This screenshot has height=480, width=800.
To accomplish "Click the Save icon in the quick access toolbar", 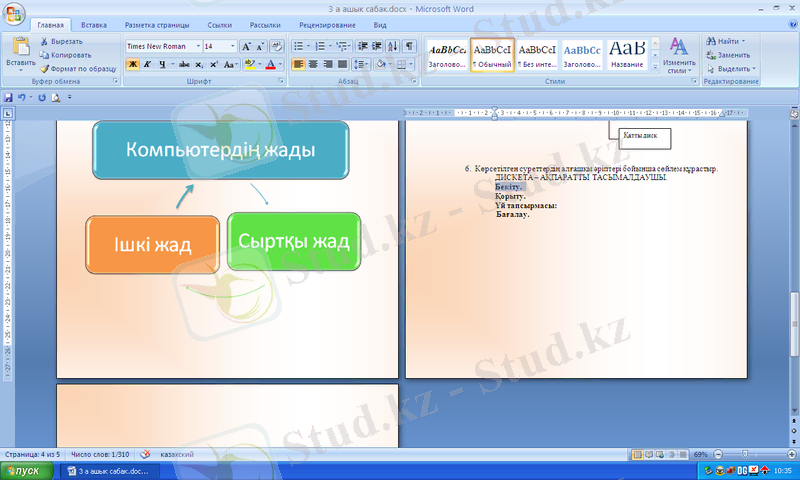I will tap(9, 97).
